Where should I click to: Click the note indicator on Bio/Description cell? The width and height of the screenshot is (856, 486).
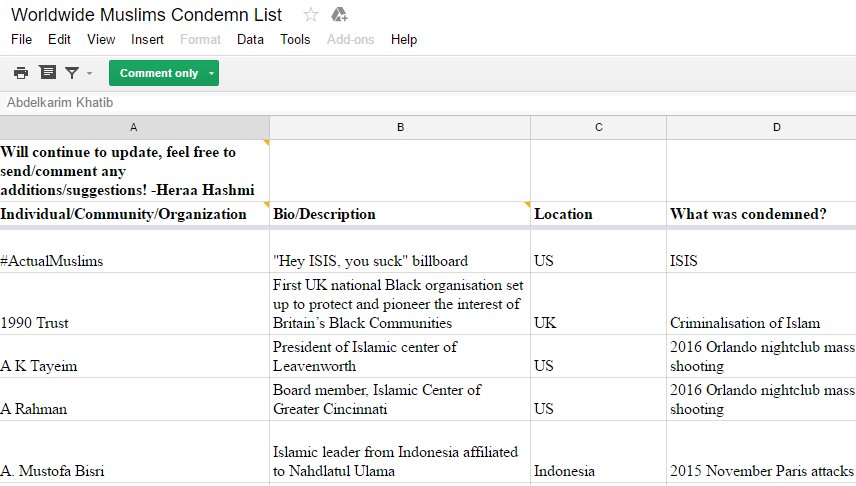point(527,205)
